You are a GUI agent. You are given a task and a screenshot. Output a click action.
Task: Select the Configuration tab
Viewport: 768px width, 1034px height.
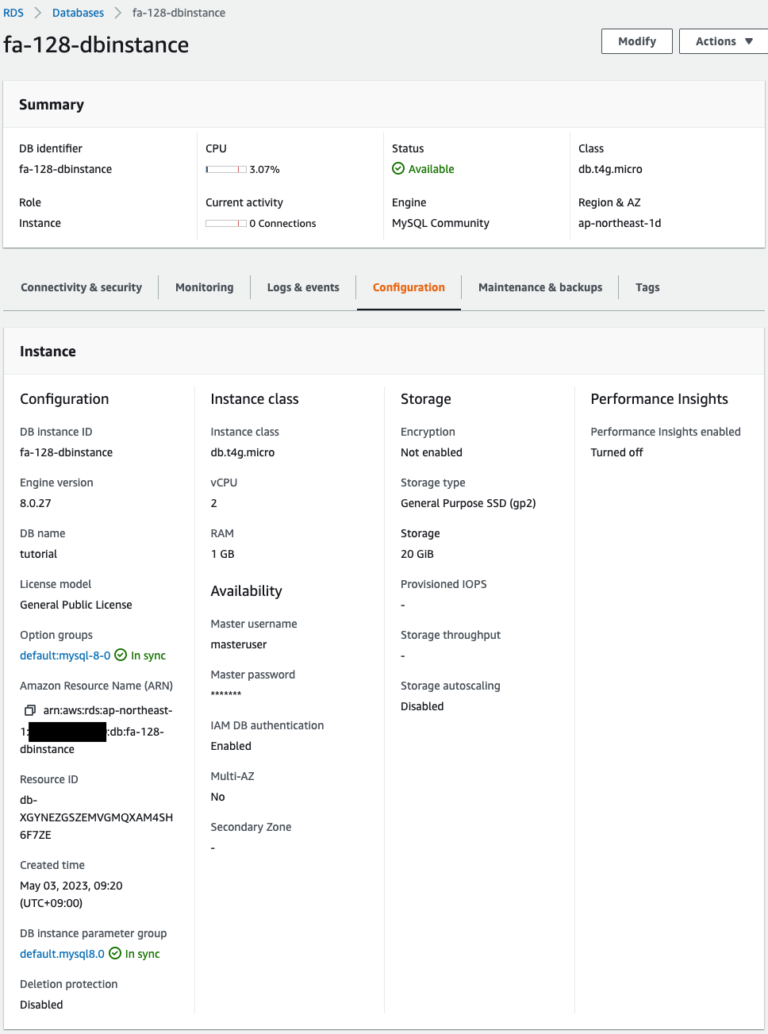(x=408, y=287)
